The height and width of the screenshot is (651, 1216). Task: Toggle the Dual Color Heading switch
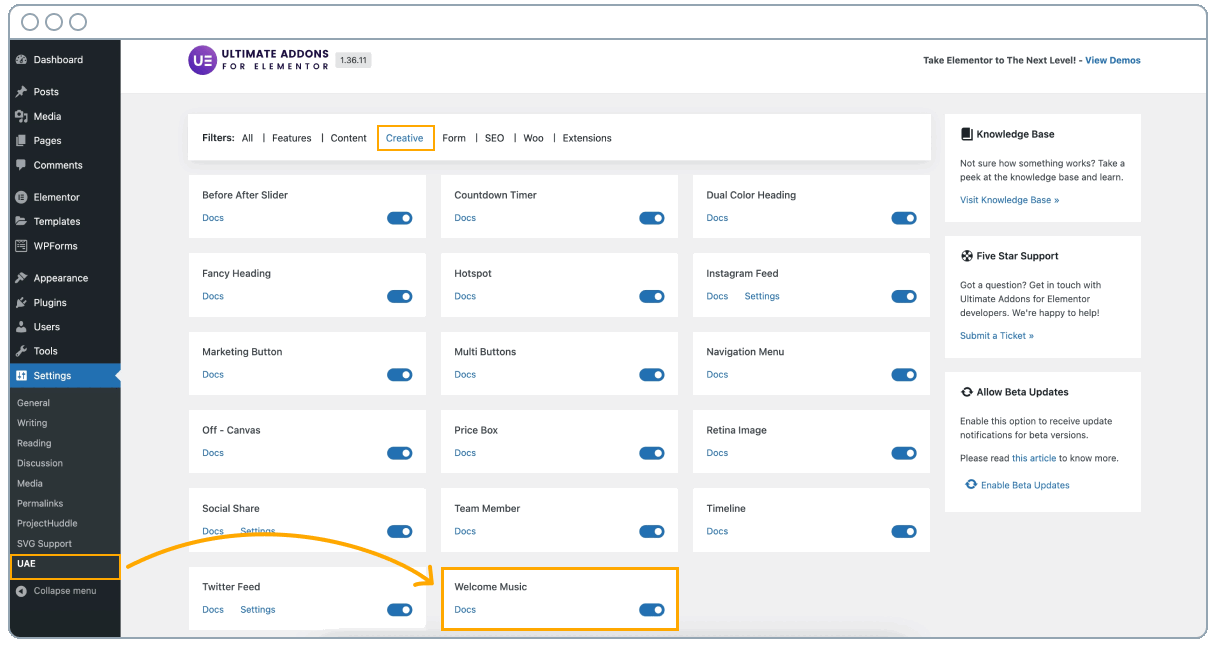click(904, 218)
